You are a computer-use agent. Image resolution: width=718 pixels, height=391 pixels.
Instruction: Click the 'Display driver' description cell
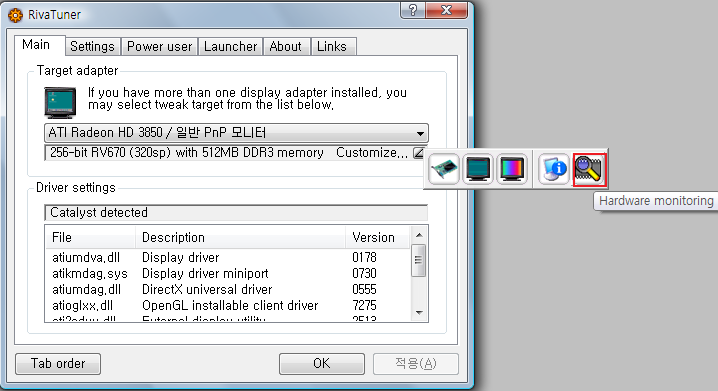180,258
